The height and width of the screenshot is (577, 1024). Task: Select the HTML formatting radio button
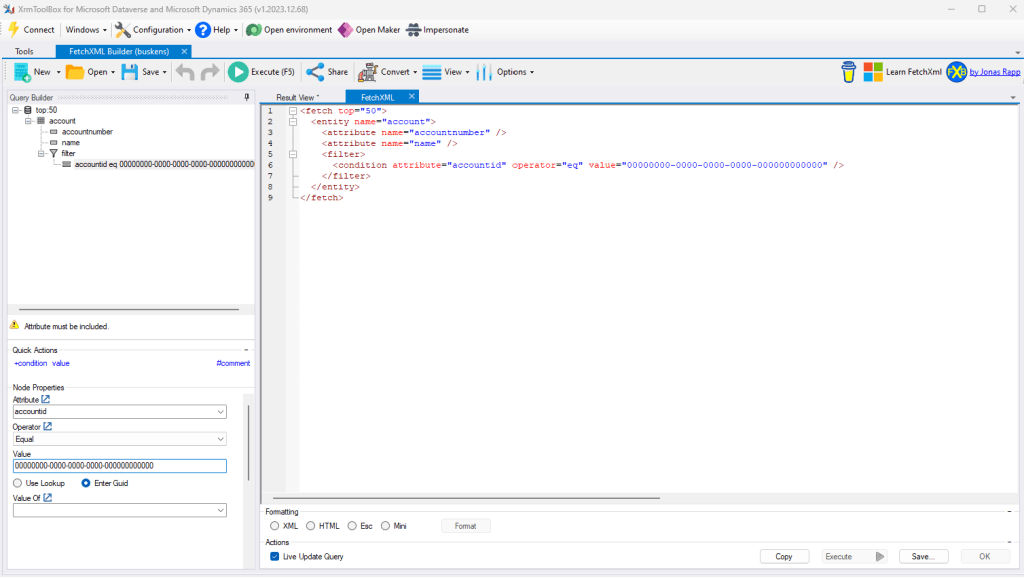click(311, 525)
